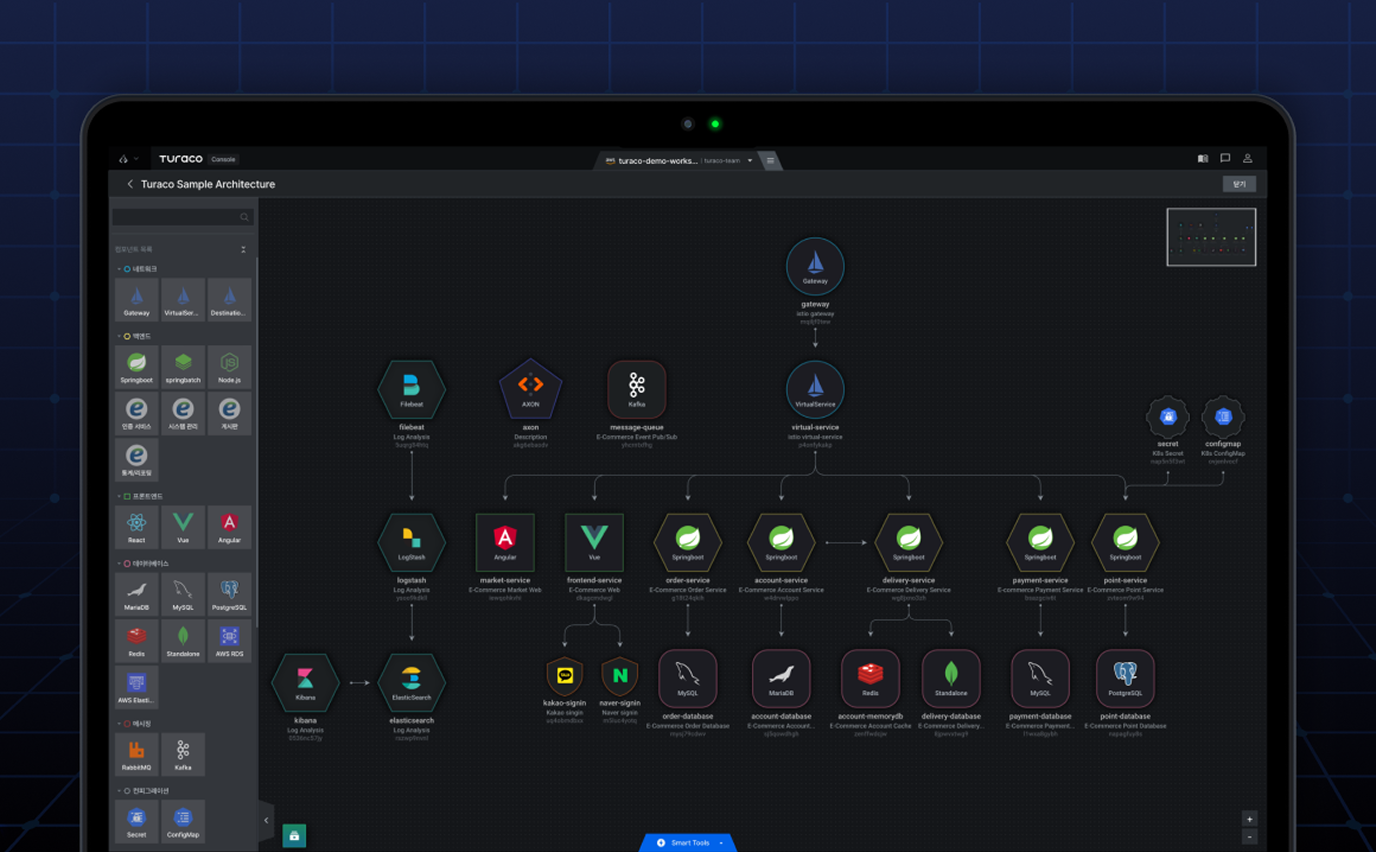Collapse the component sidebar panel
Image resolution: width=1376 pixels, height=852 pixels.
[266, 820]
